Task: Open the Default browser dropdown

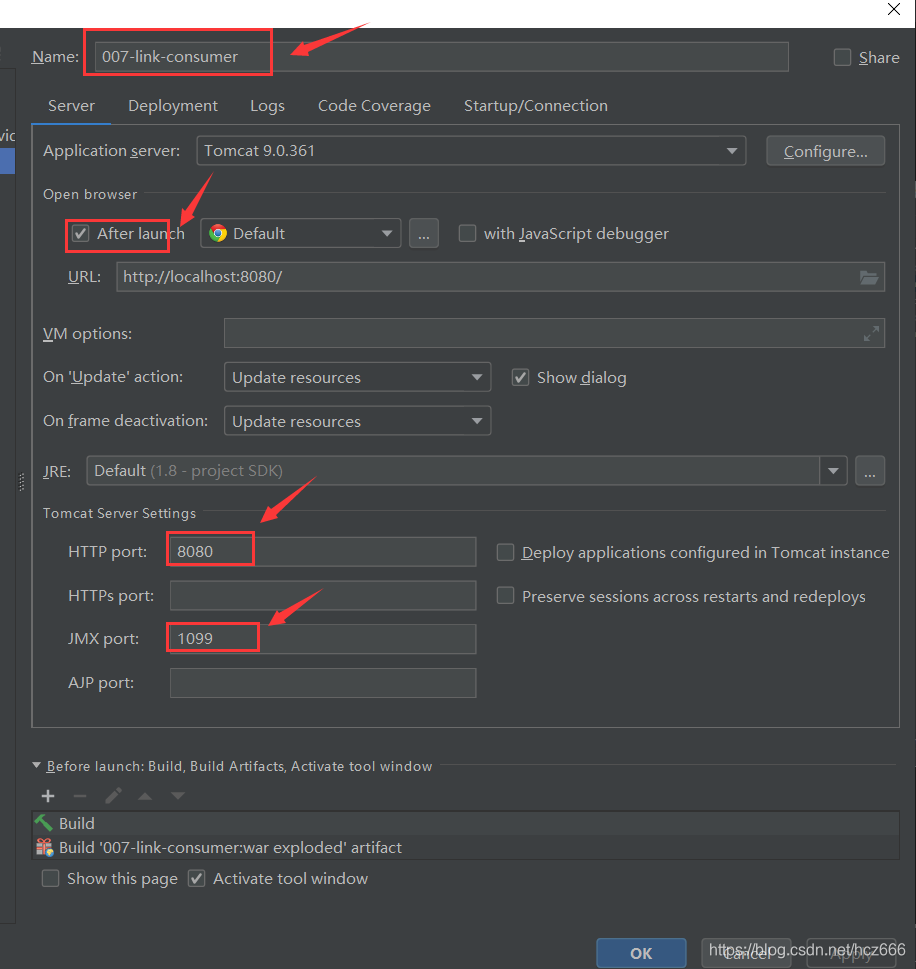Action: [300, 234]
